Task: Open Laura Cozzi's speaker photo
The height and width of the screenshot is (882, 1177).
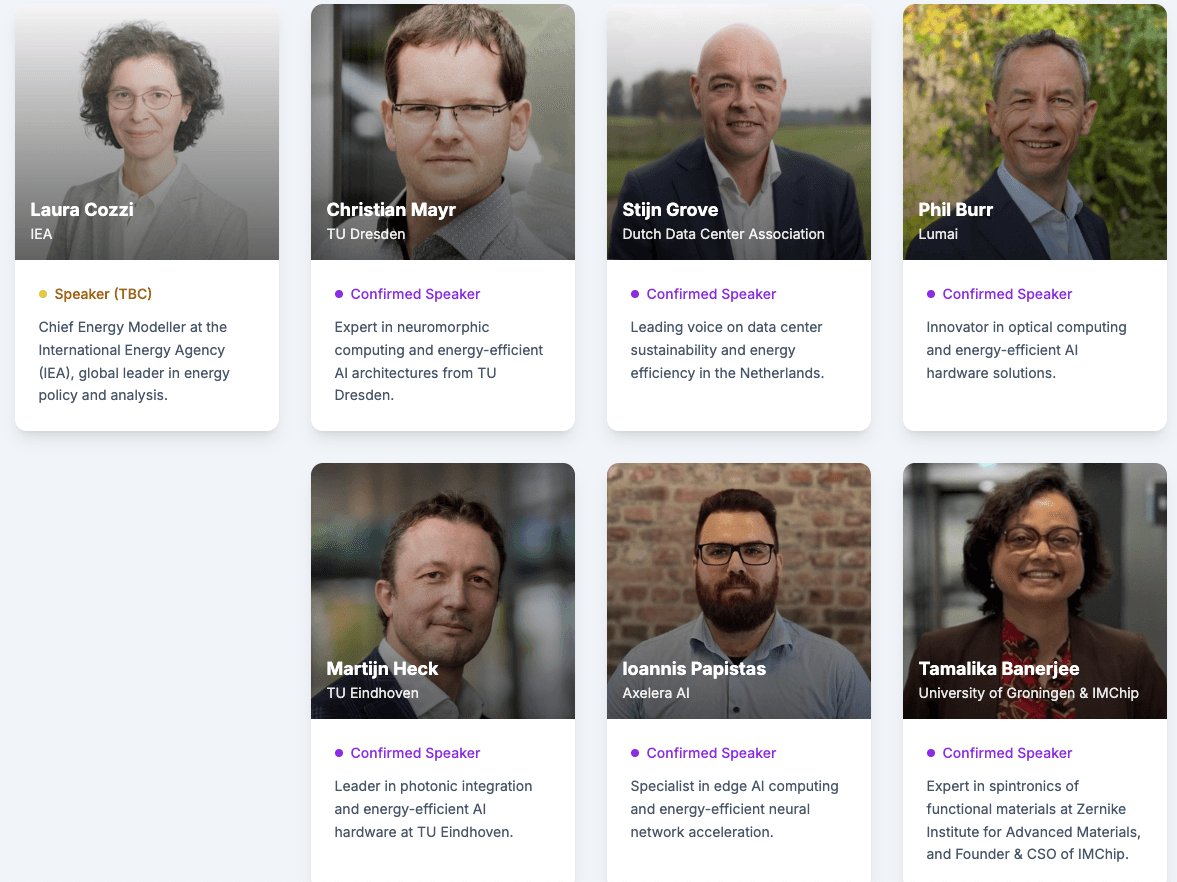Action: [147, 132]
